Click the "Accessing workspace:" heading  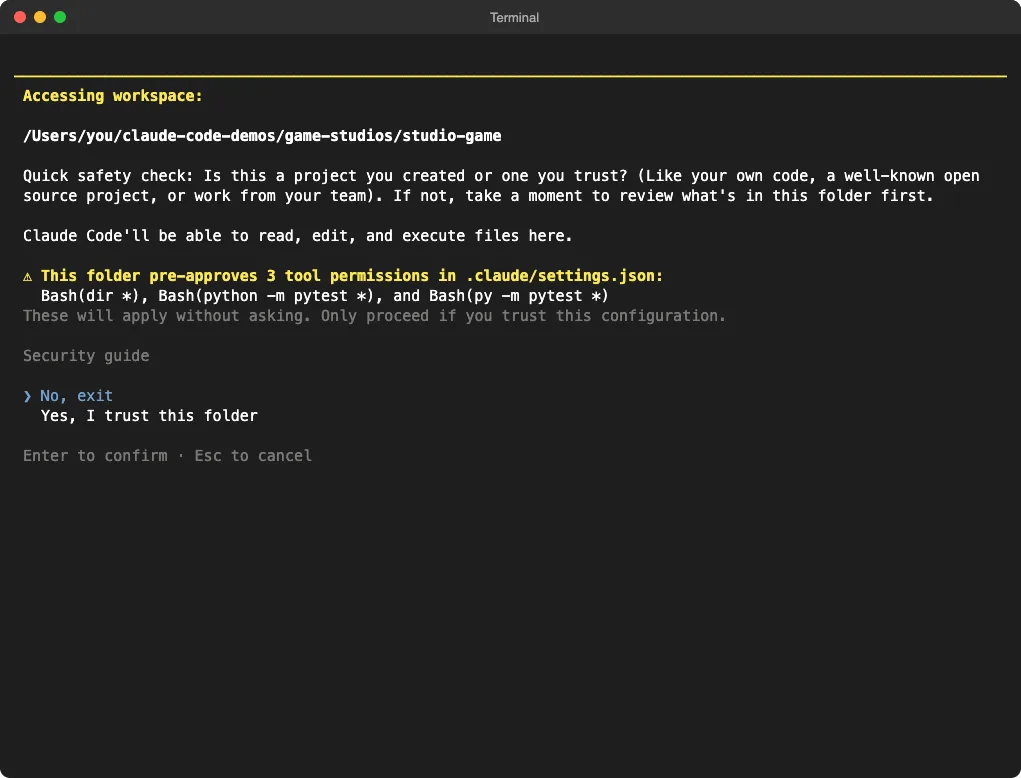[x=113, y=96]
